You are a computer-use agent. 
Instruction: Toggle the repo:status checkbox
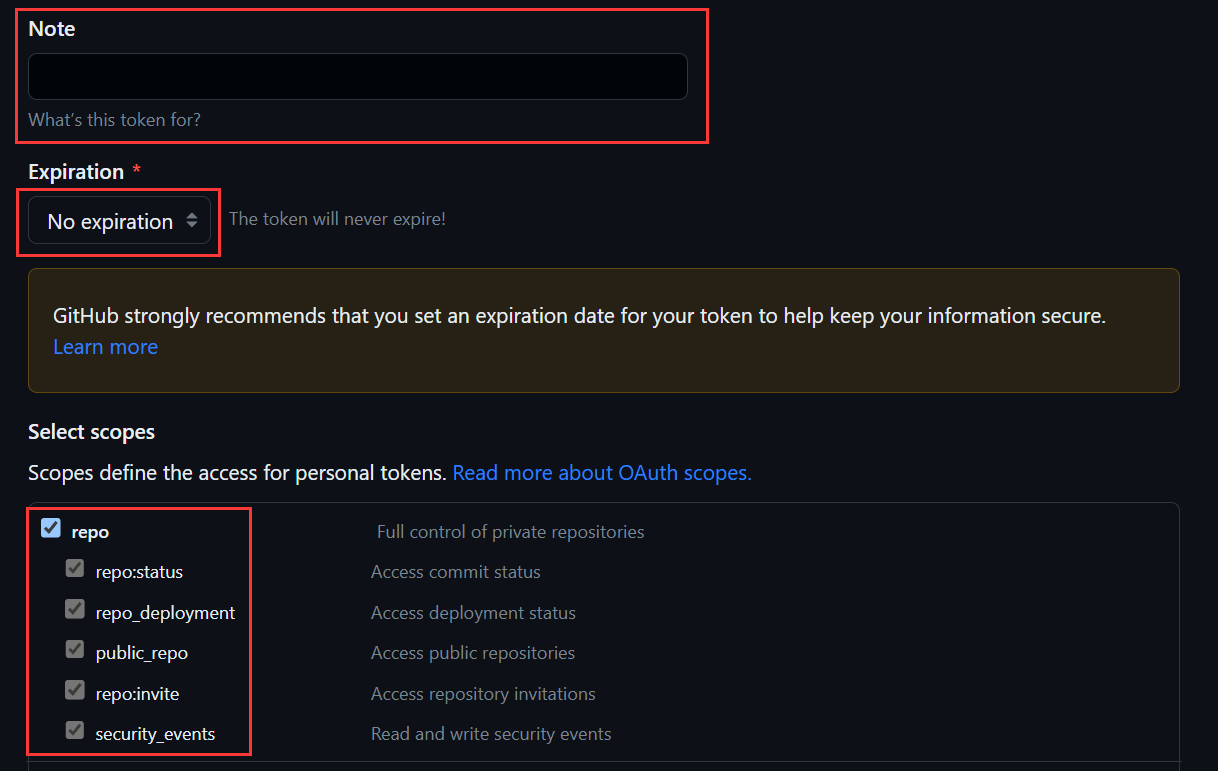(x=75, y=568)
